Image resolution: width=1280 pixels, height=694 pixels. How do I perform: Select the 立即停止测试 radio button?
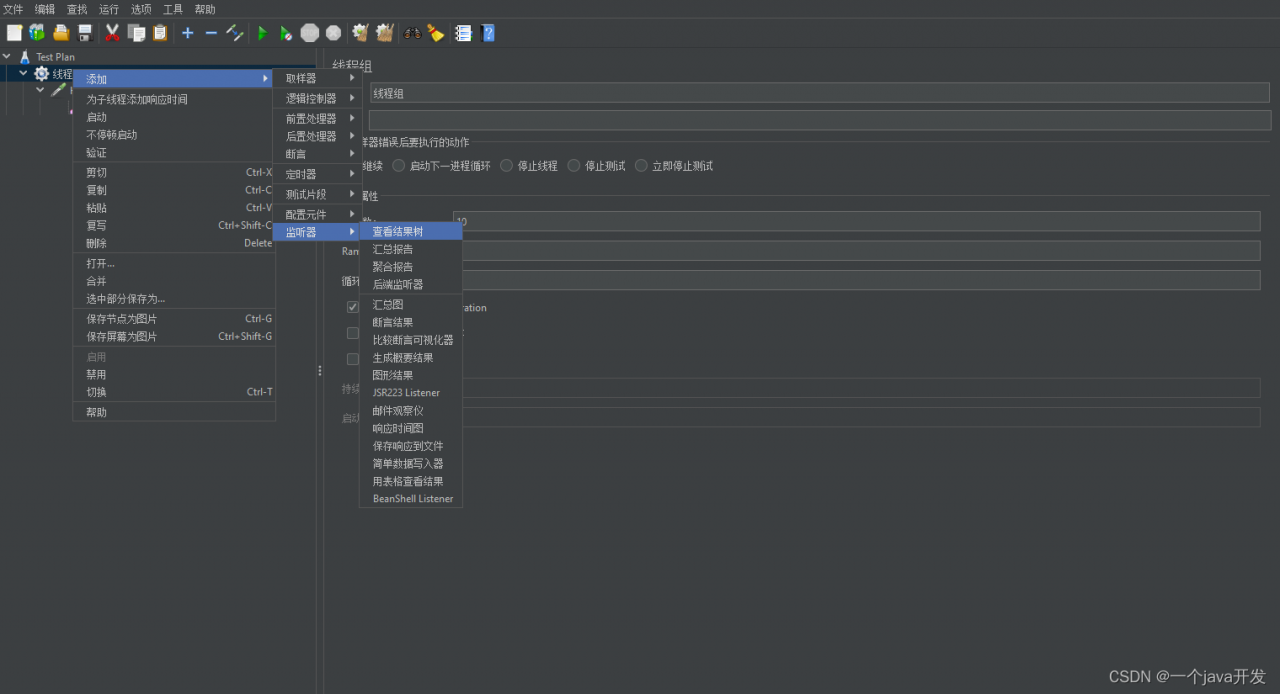pos(641,166)
